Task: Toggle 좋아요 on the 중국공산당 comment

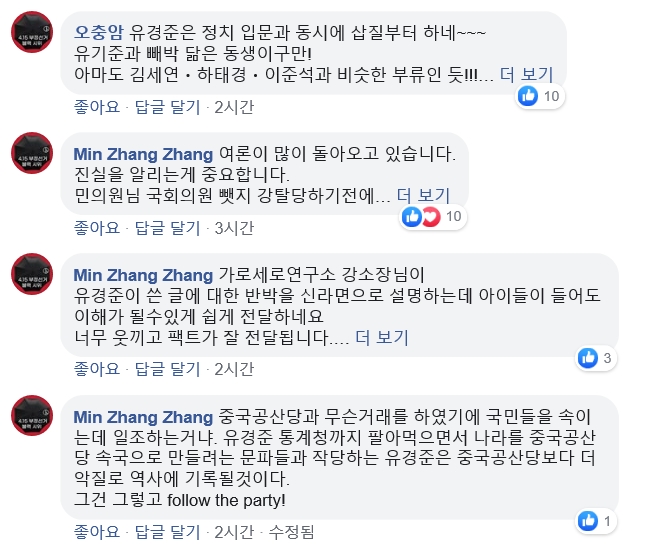Action: point(97,531)
